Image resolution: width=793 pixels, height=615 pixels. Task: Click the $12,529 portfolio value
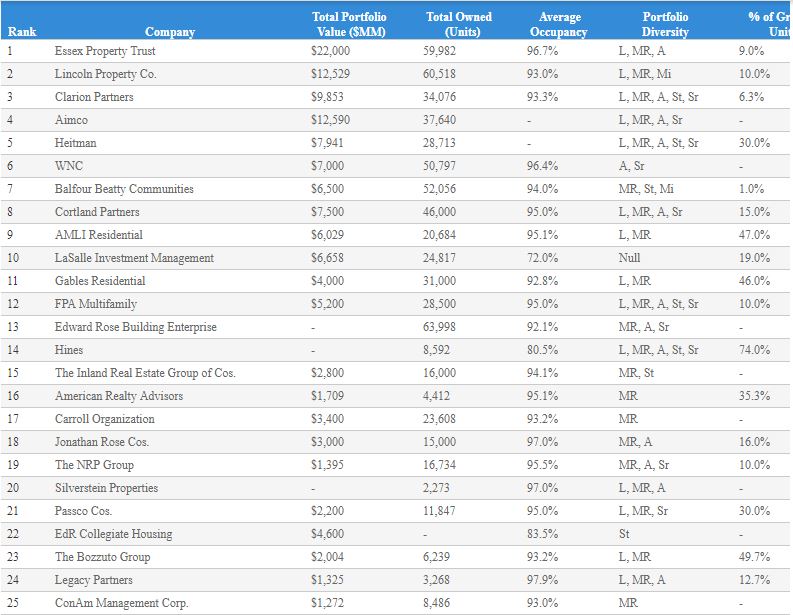point(330,74)
